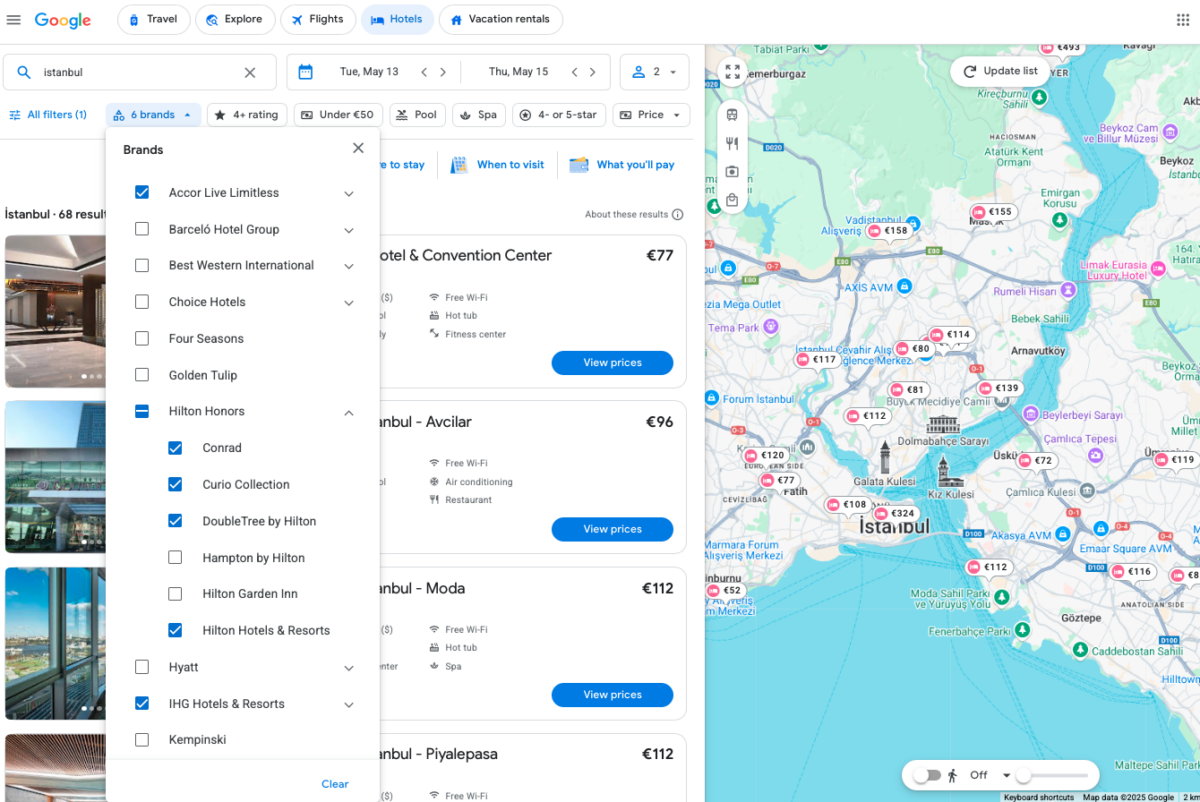The image size is (1200, 802).
Task: Click the €72 hotel map pin
Action: pyautogui.click(x=1036, y=461)
